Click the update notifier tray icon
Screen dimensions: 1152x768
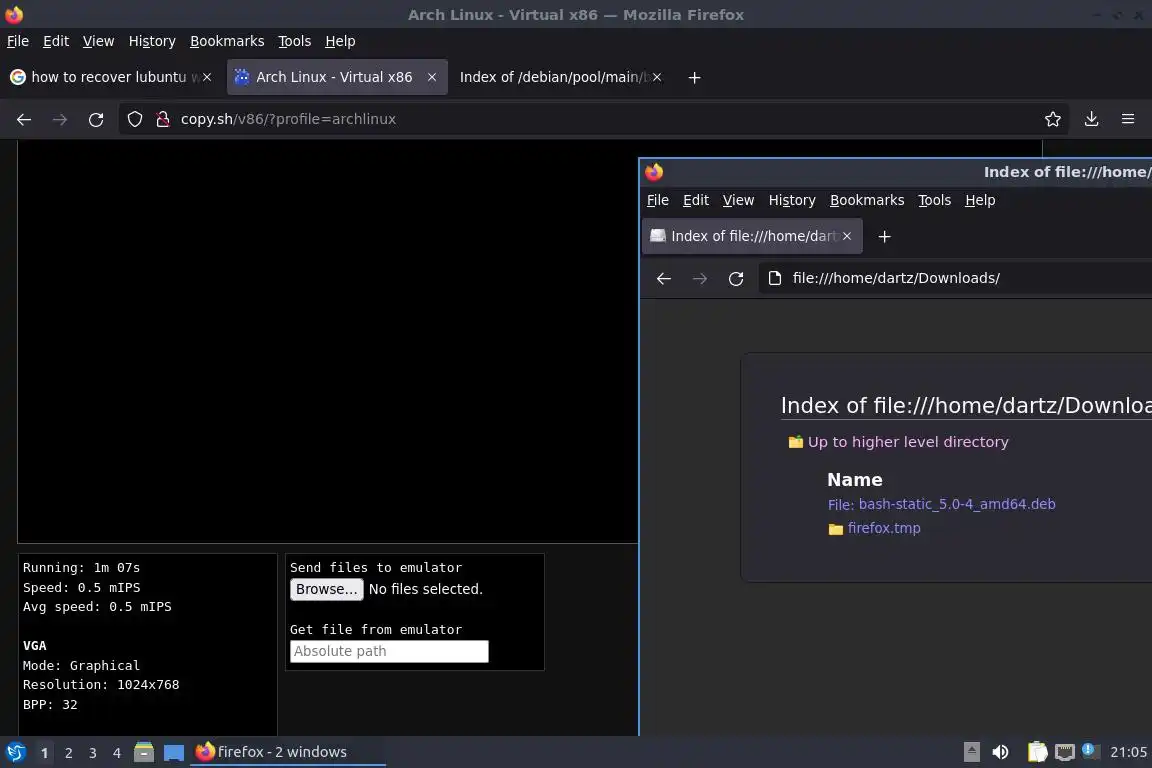pyautogui.click(x=1091, y=751)
